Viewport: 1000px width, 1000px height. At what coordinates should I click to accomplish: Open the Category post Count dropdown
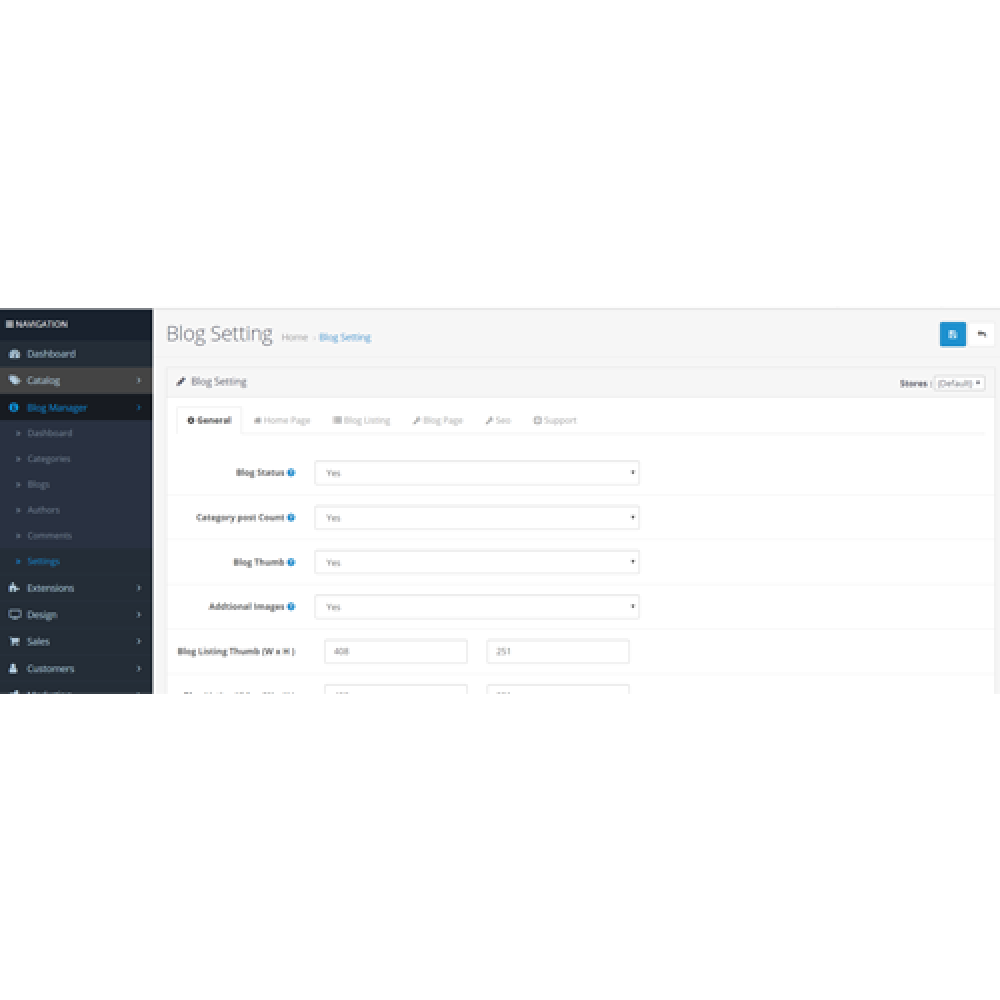477,517
